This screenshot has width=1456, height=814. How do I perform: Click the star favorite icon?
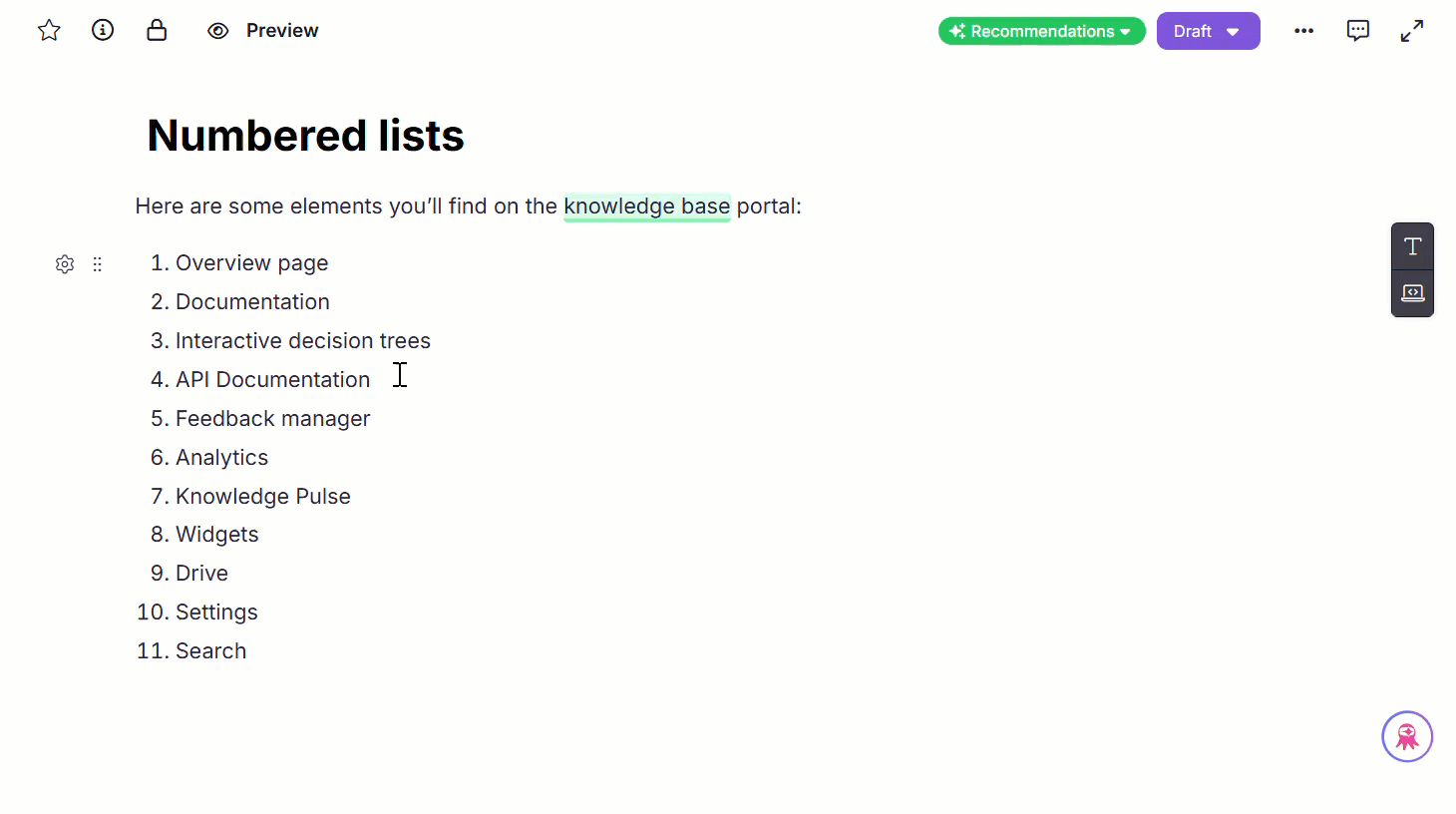point(49,31)
